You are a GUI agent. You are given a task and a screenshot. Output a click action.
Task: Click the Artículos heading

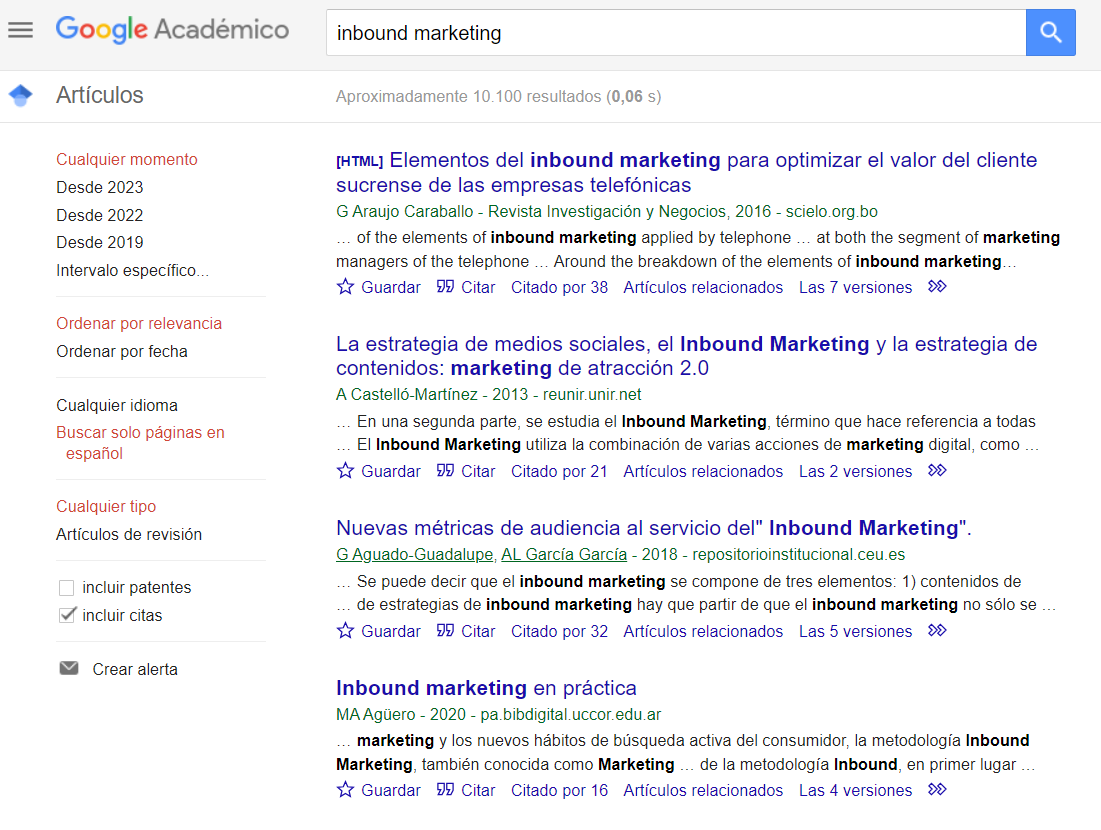100,95
